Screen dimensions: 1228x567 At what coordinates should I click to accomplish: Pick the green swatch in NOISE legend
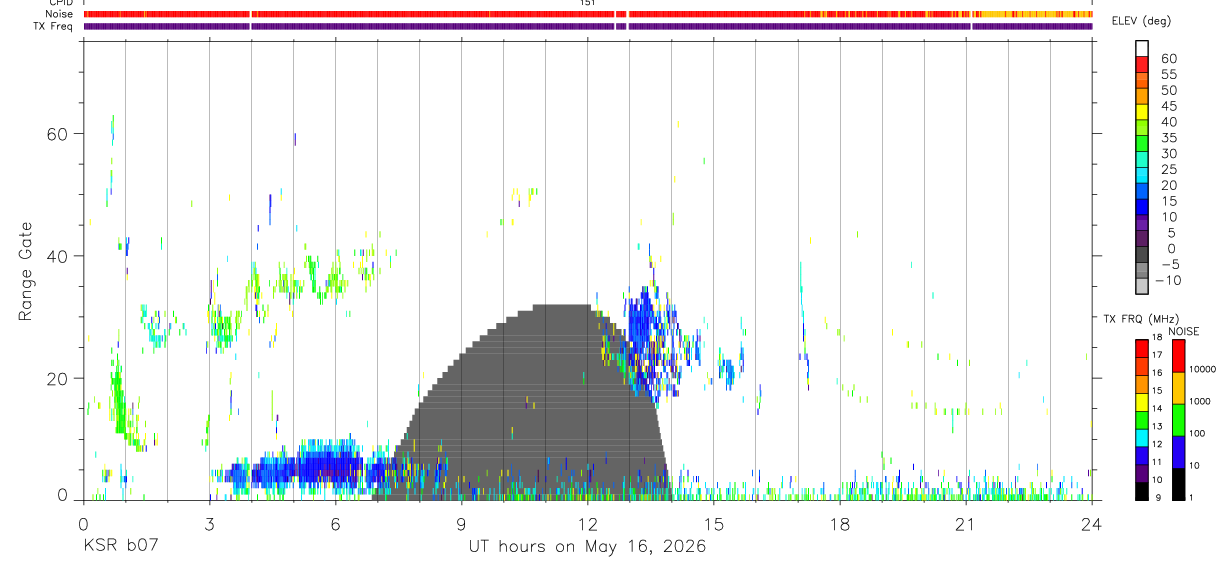[1178, 420]
